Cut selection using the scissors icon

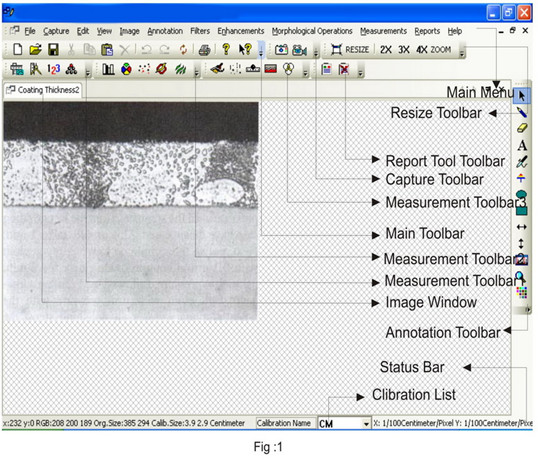(71, 50)
